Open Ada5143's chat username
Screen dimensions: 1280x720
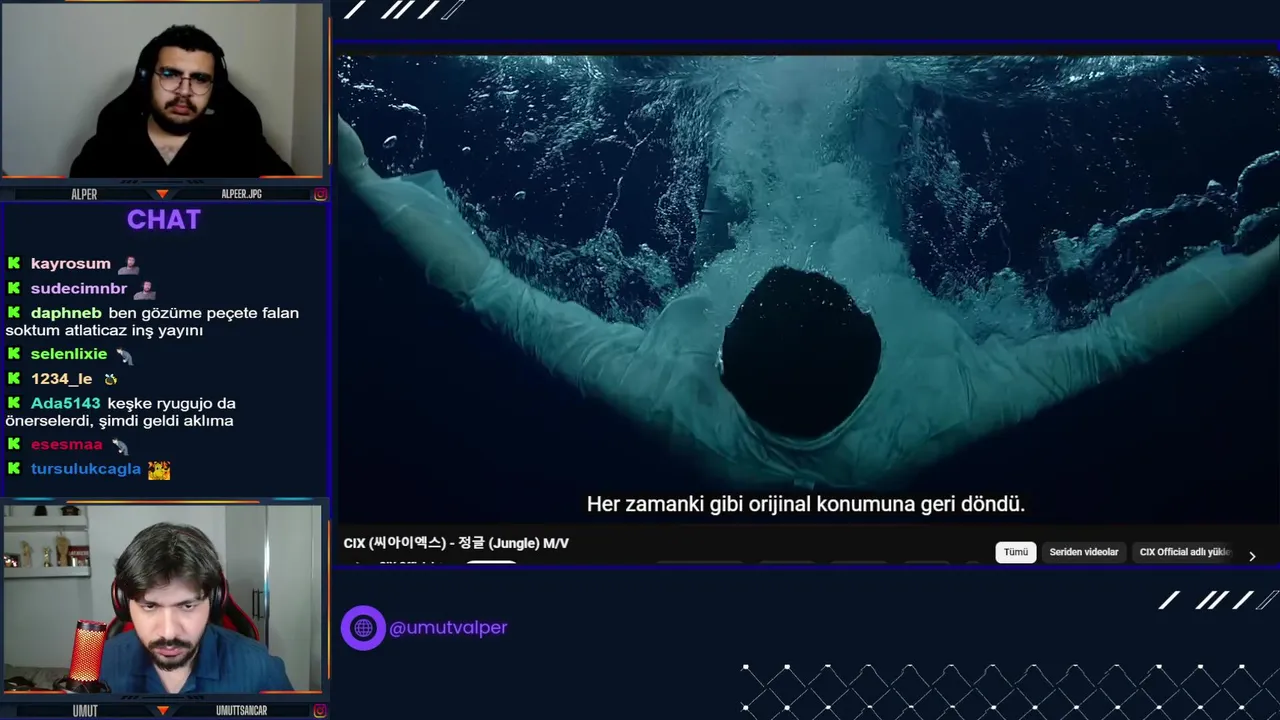click(65, 404)
